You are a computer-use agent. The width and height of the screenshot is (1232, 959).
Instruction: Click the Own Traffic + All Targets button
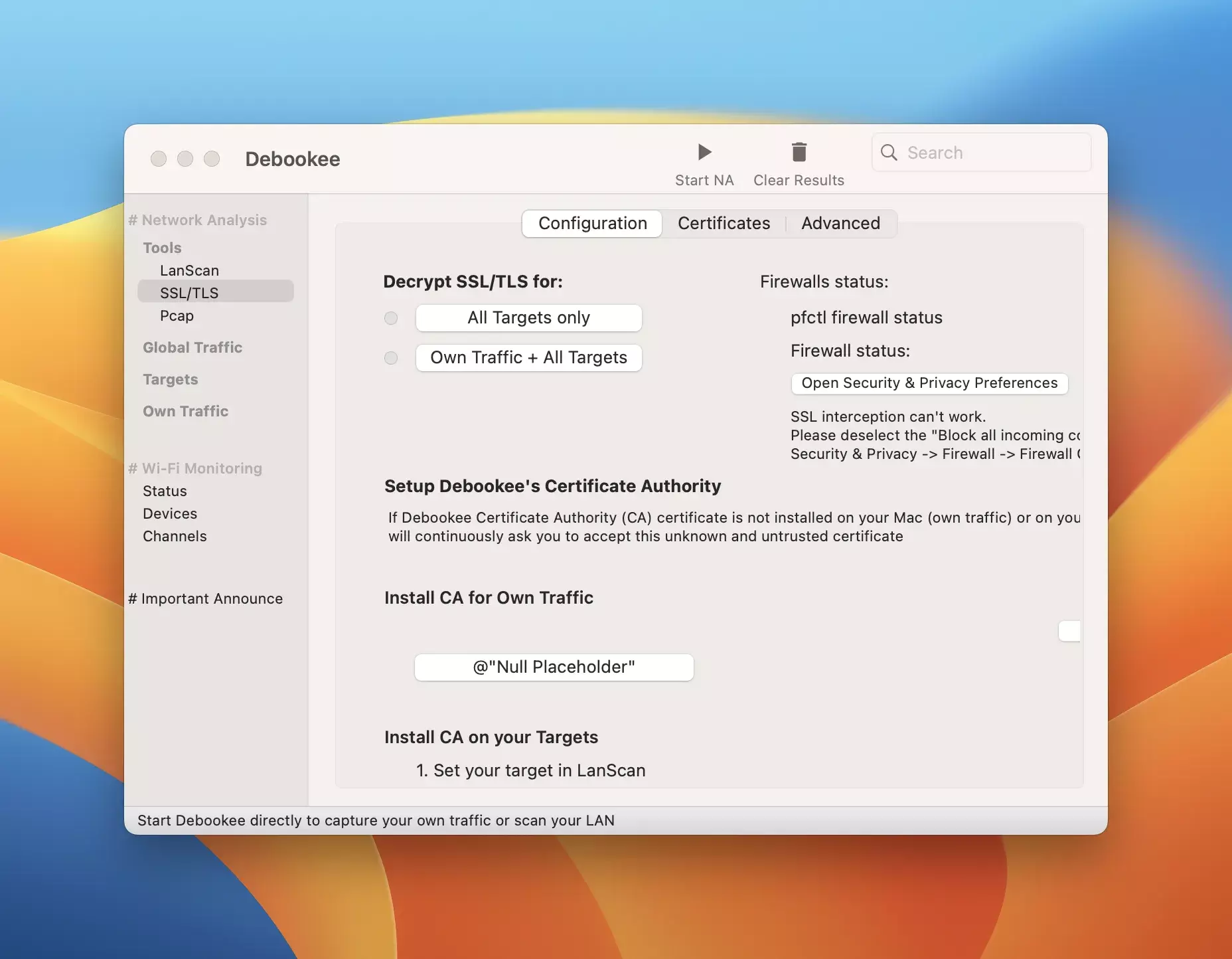(x=528, y=358)
